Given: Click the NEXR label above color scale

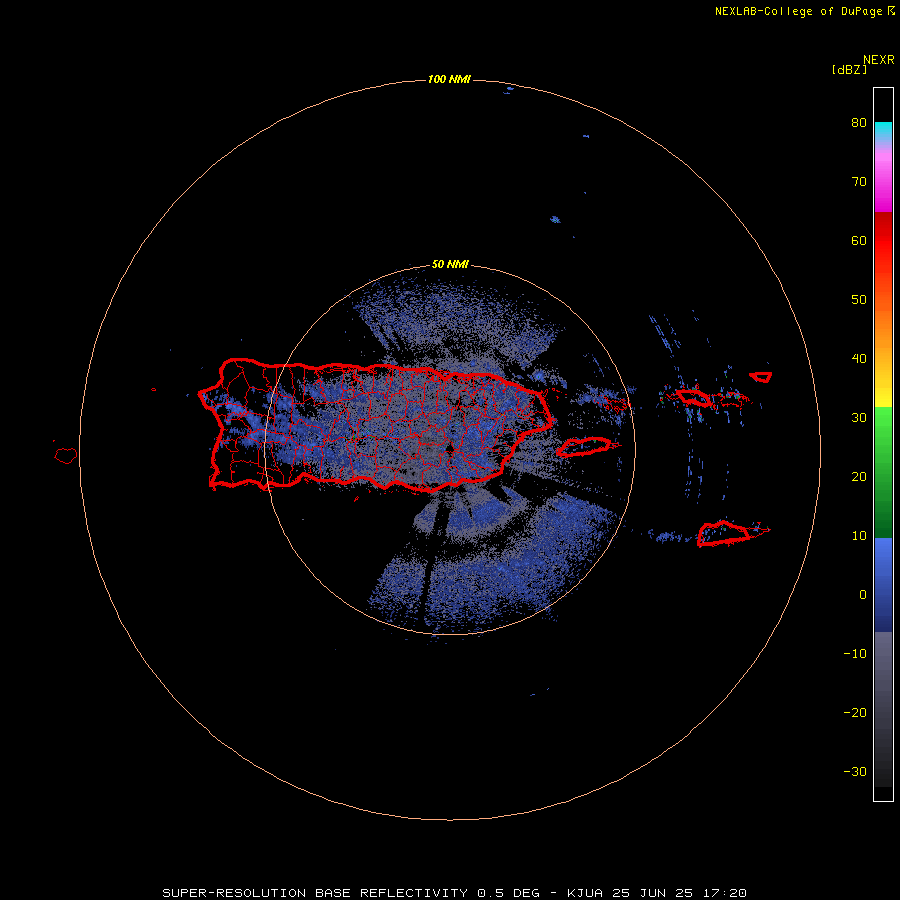Looking at the screenshot, I should click(879, 60).
